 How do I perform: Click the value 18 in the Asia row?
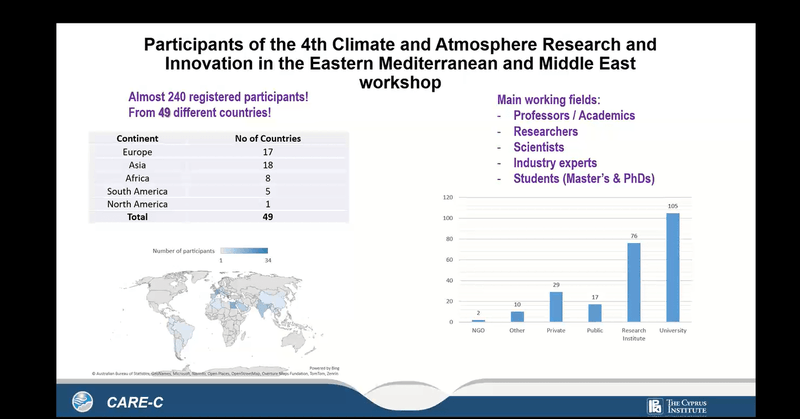click(268, 165)
